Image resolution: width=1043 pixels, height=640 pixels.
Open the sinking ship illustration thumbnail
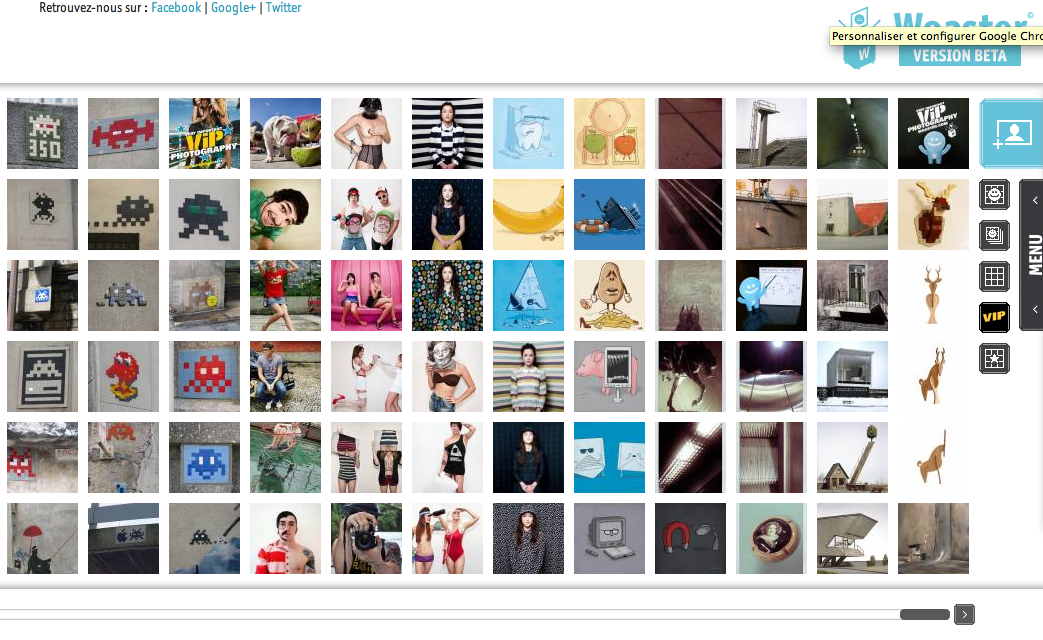coord(609,214)
